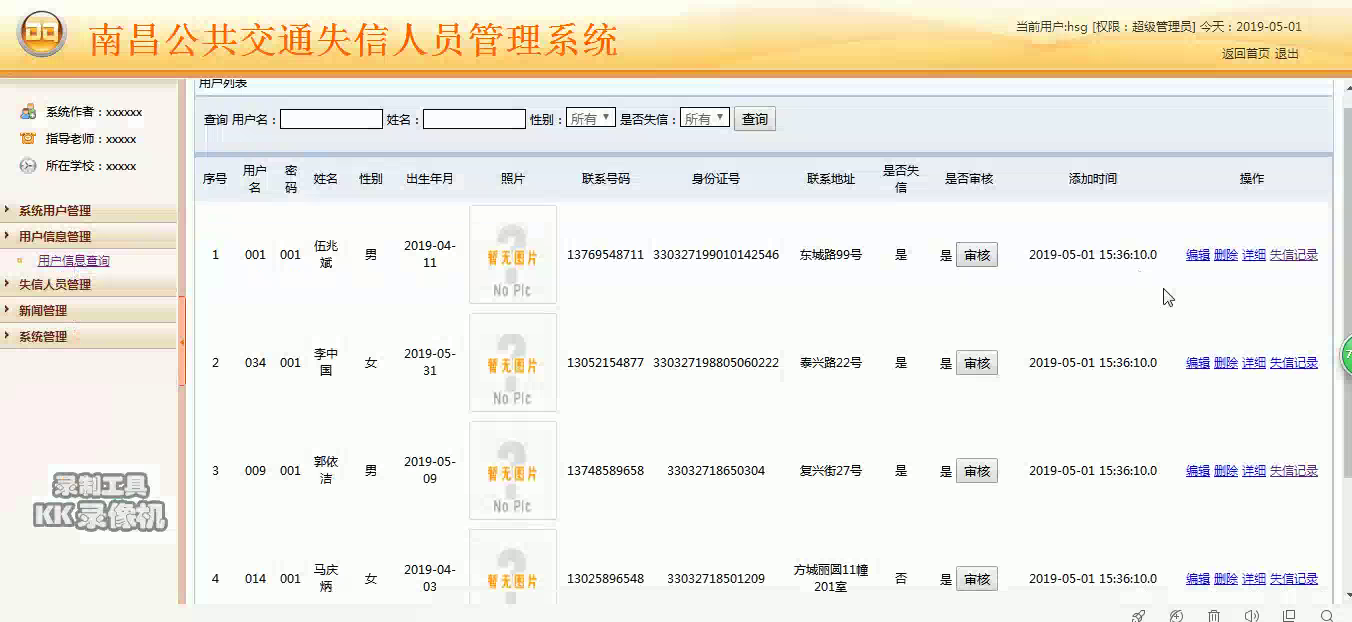Image resolution: width=1352 pixels, height=622 pixels.
Task: Click the rocket icon in bottom bar
Action: click(1138, 615)
